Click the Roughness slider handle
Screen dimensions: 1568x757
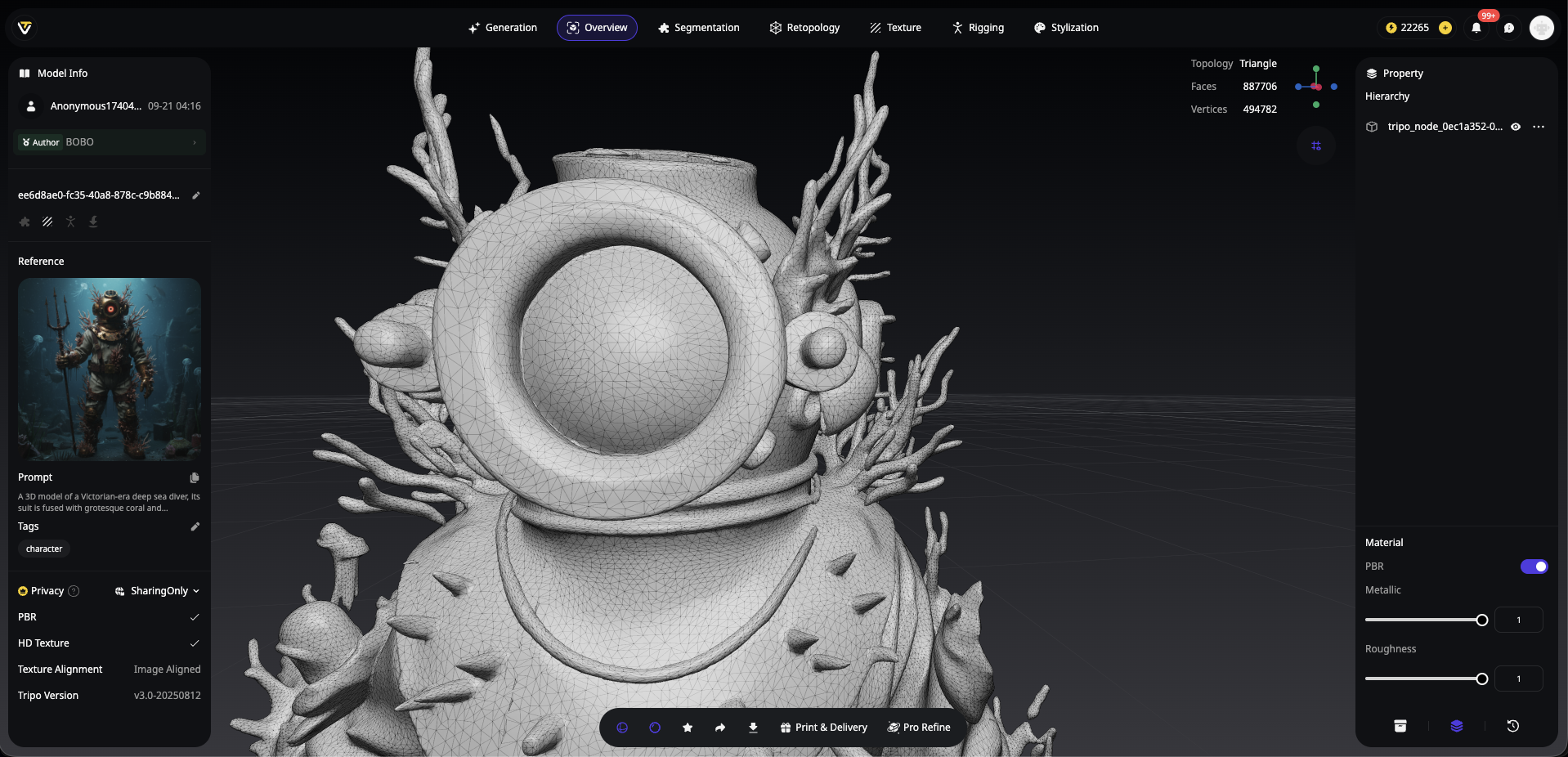[x=1481, y=679]
